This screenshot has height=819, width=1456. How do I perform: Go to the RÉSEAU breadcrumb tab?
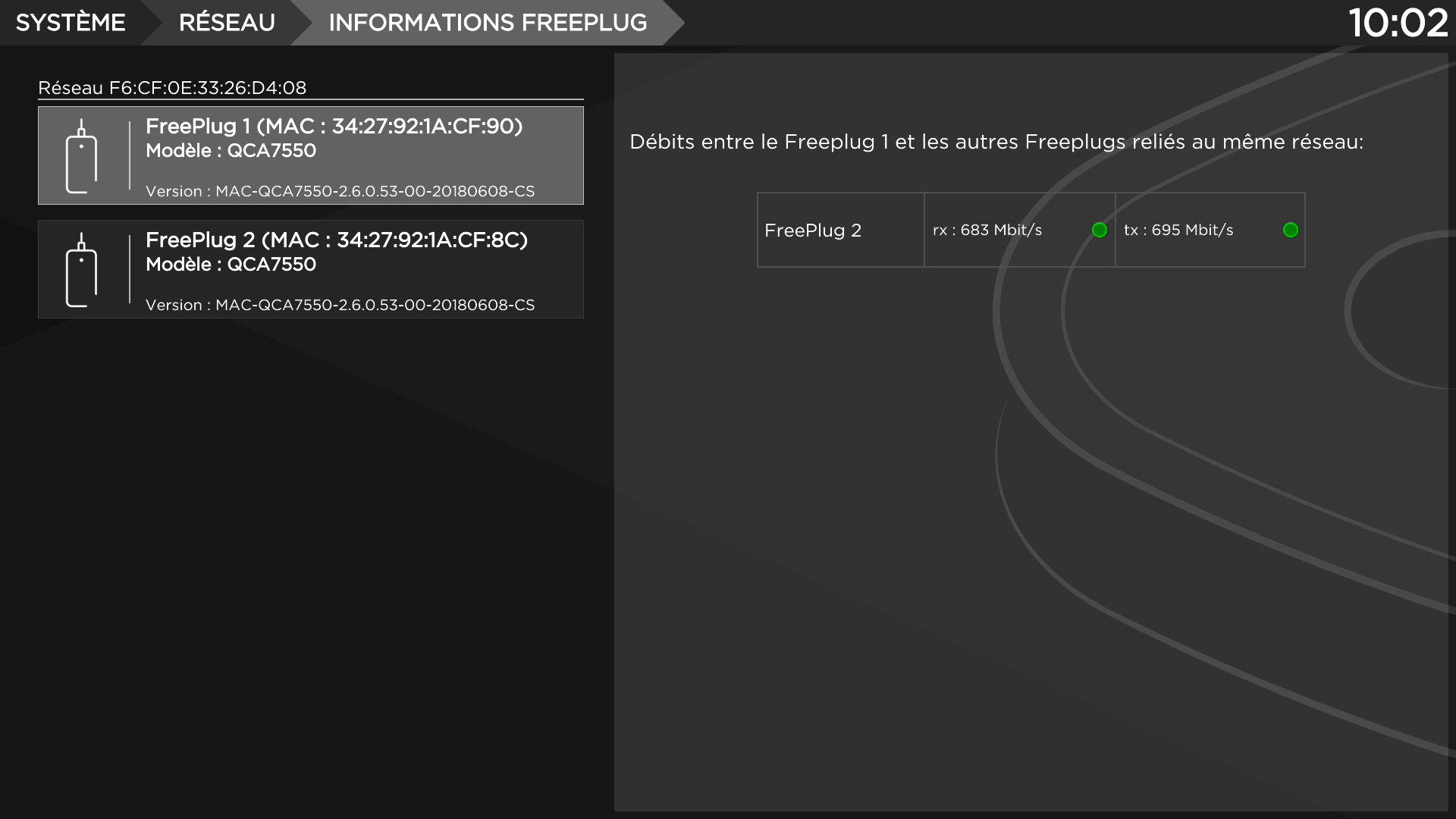tap(227, 23)
